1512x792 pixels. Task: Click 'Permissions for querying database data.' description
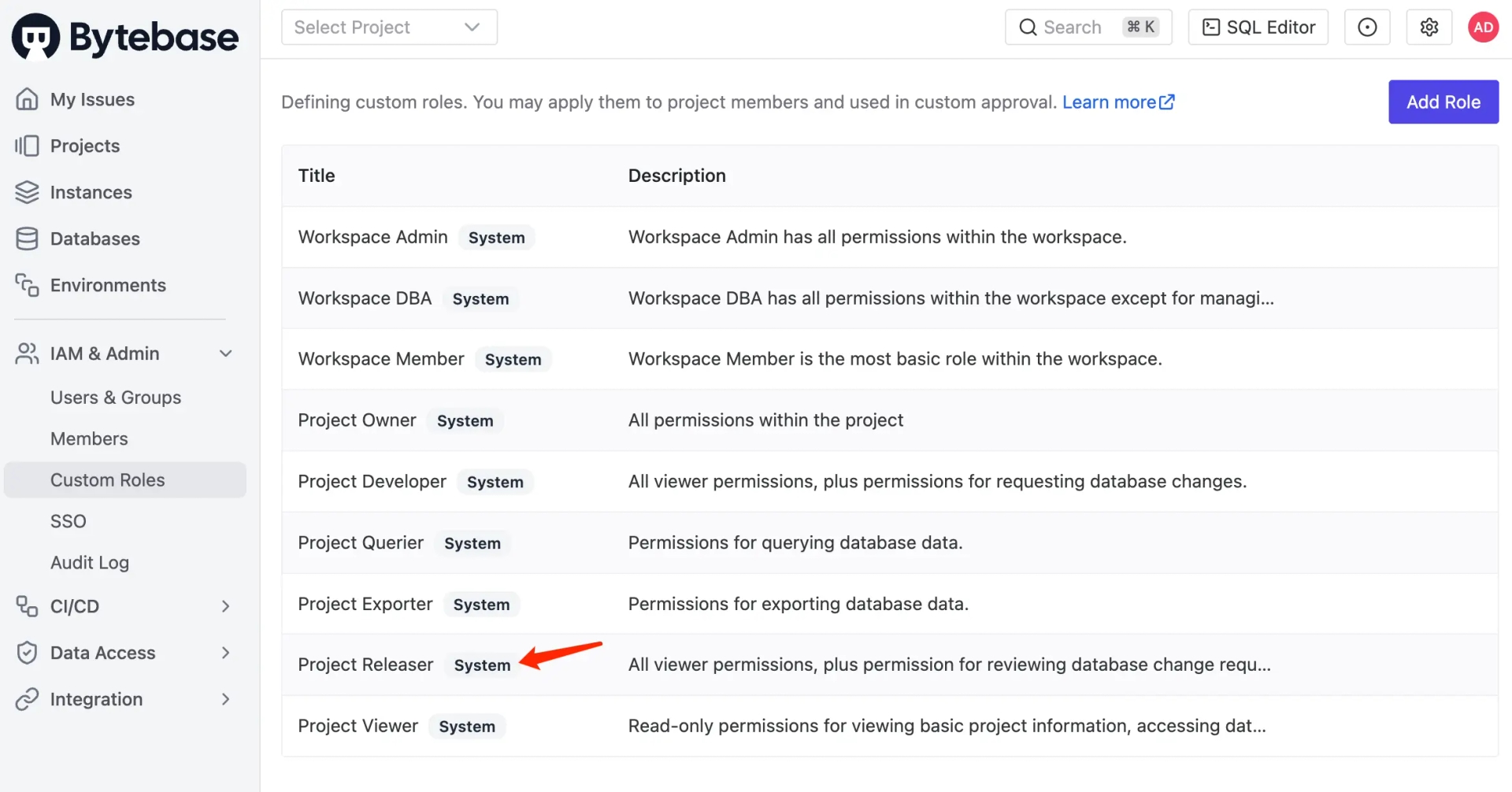coord(795,542)
